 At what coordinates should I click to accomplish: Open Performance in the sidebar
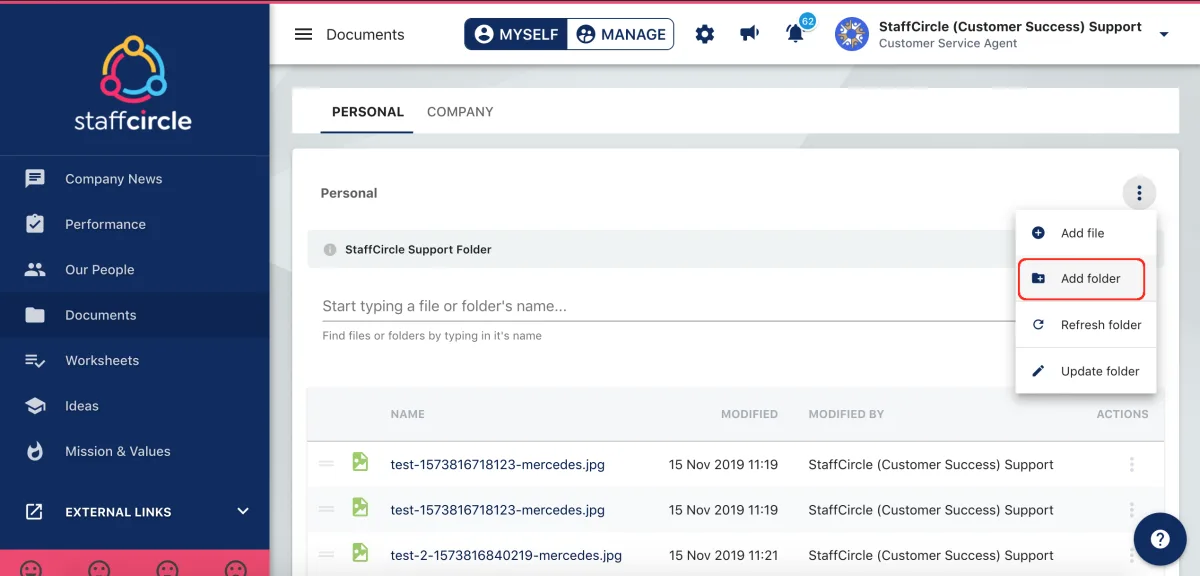(x=134, y=224)
